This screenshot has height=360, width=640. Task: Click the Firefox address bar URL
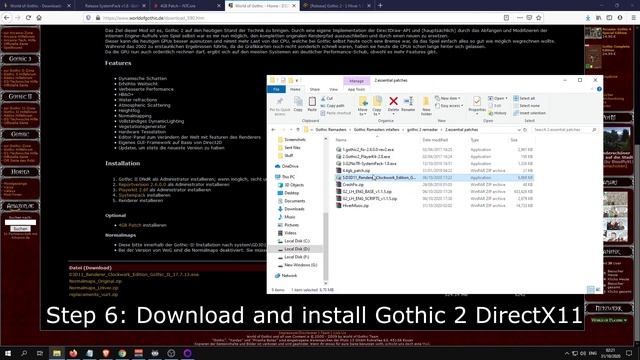[x=153, y=18]
